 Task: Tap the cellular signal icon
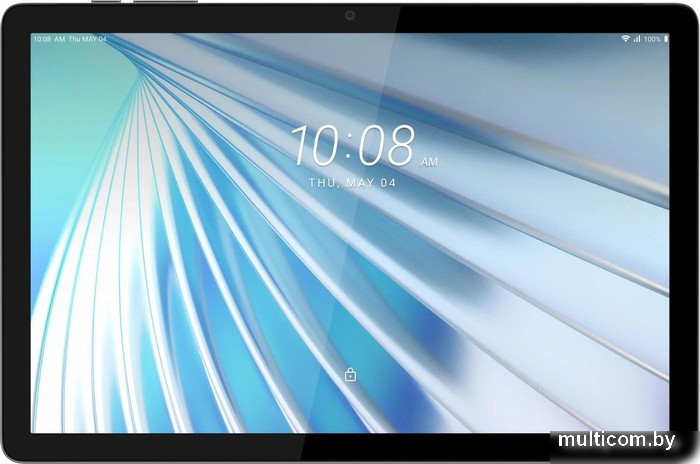pyautogui.click(x=637, y=39)
